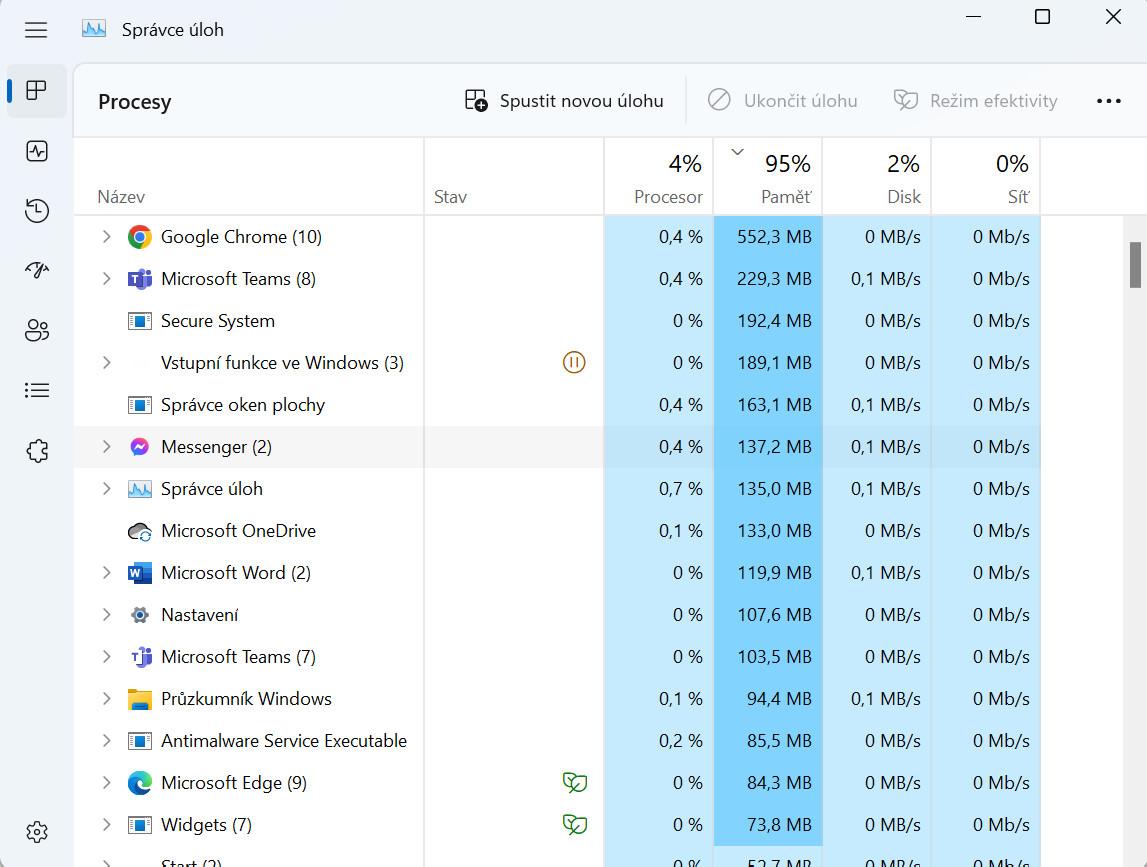
Task: Click the Průzkumník Windows folder icon
Action: click(140, 699)
